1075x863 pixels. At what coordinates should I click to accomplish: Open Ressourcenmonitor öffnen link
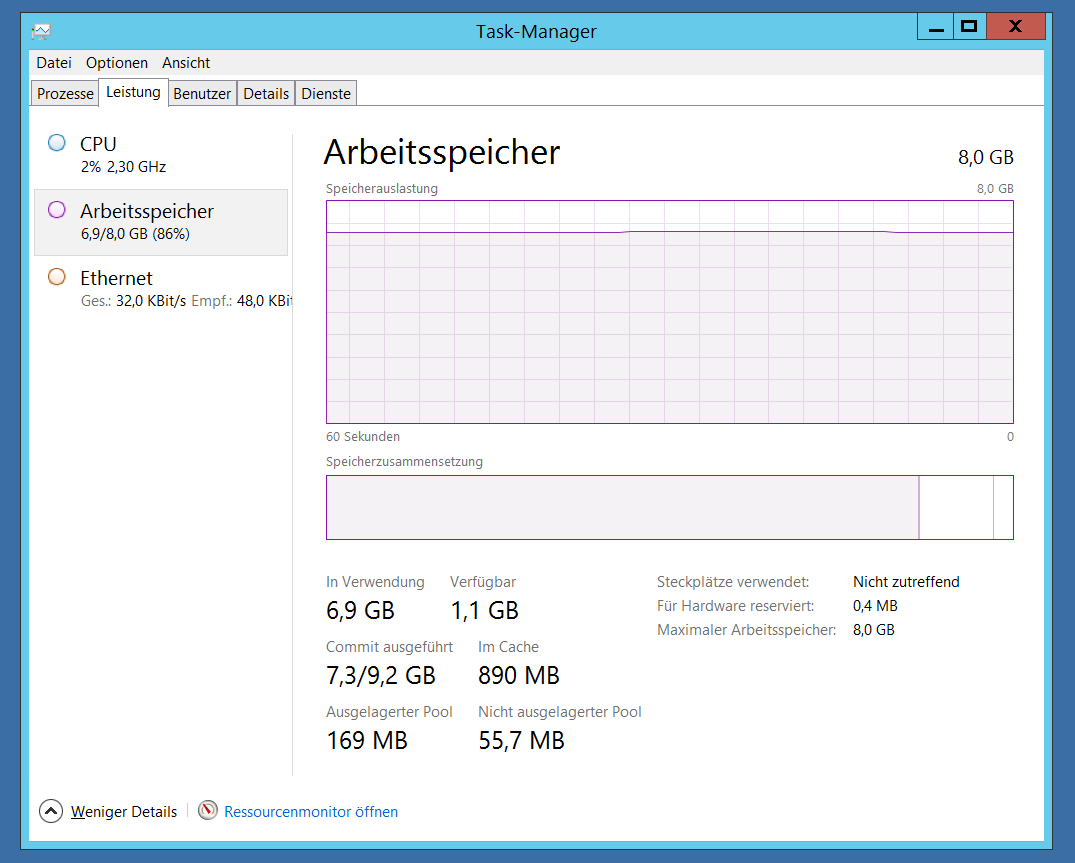click(311, 812)
